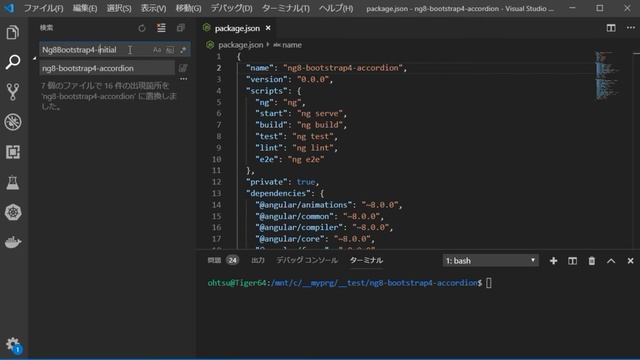The width and height of the screenshot is (640, 360).
Task: Open the 1: bash terminal dropdown
Action: pos(491,260)
